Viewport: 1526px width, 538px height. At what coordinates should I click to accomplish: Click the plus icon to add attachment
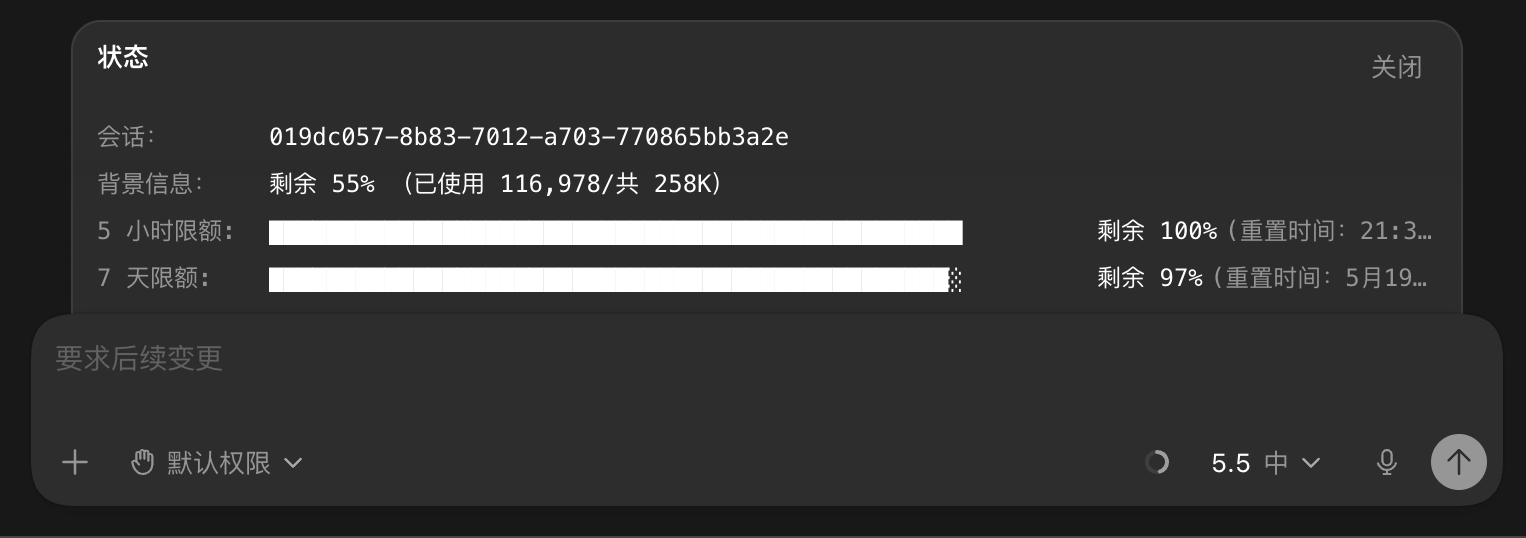[x=75, y=462]
